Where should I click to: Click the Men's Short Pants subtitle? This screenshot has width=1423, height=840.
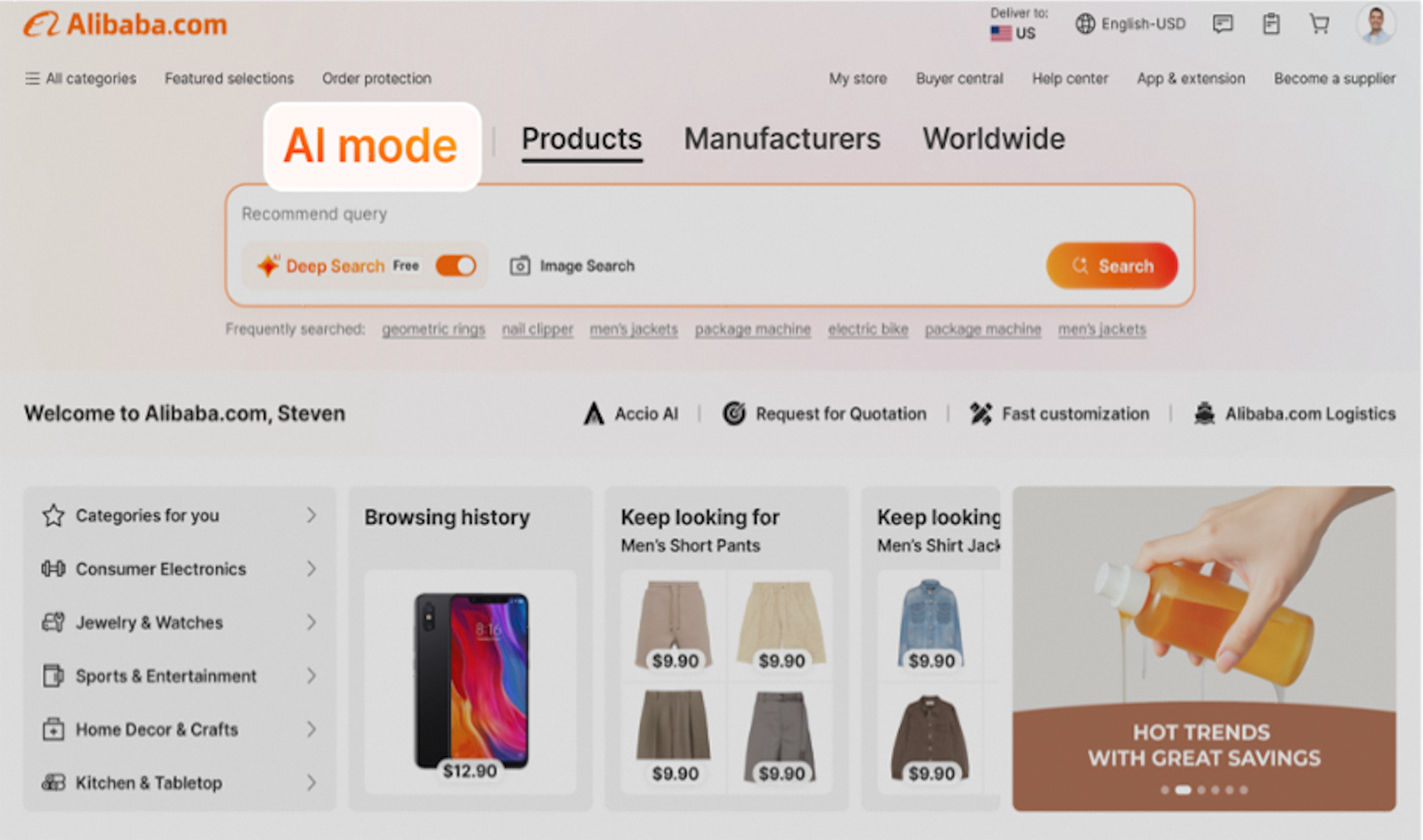pos(690,545)
